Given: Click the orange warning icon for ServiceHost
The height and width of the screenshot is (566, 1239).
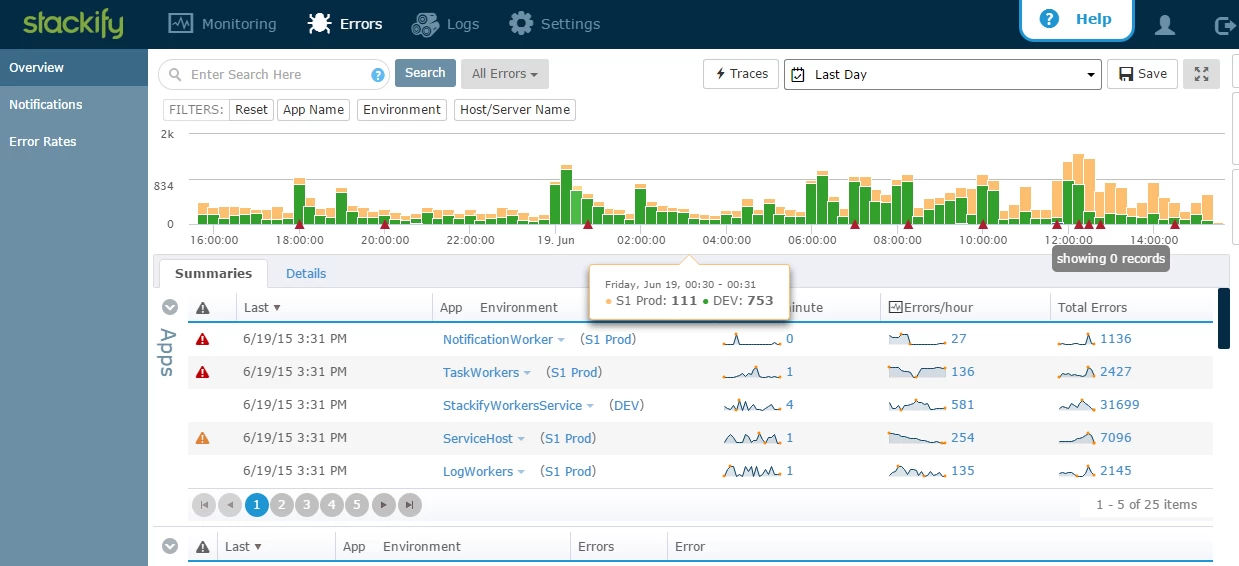Looking at the screenshot, I should coord(202,438).
